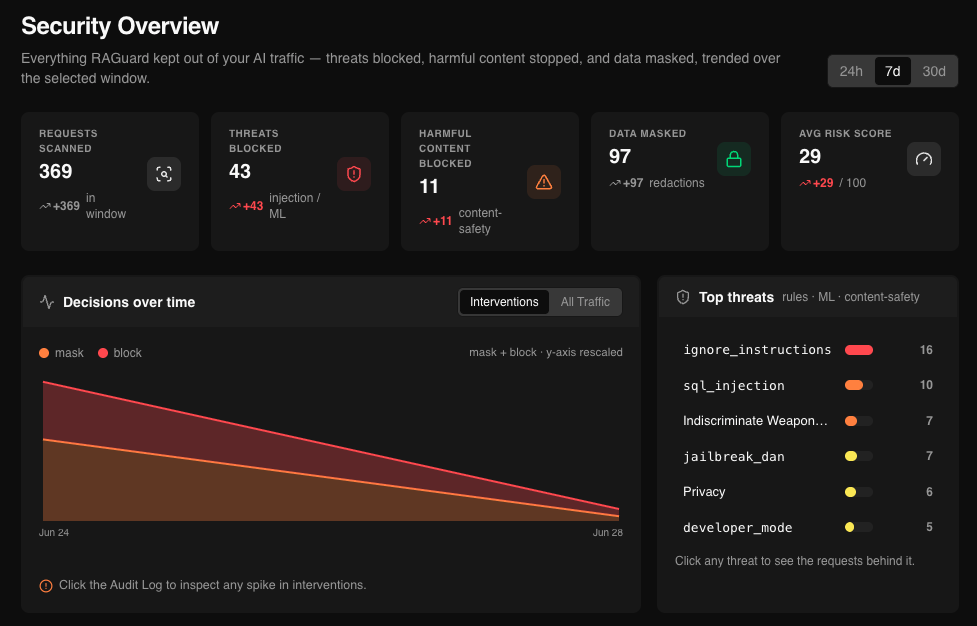Select the Interventions chart view

point(504,302)
